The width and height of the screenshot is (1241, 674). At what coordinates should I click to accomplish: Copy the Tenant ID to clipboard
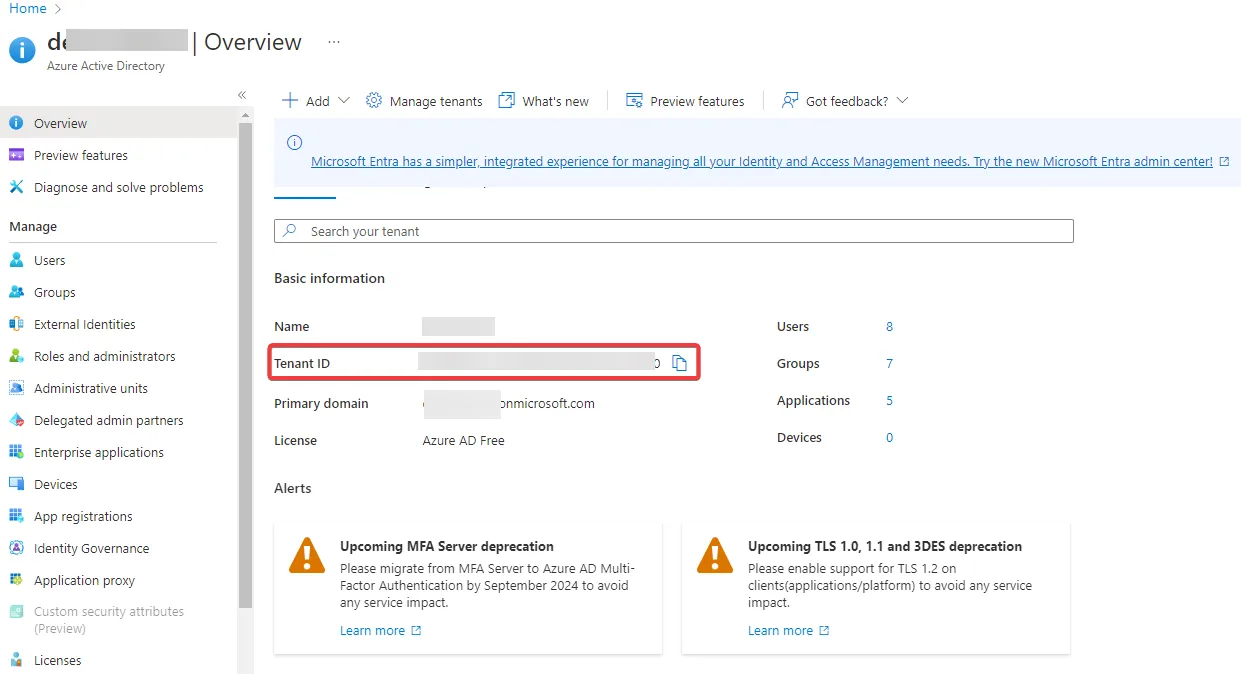(x=679, y=363)
